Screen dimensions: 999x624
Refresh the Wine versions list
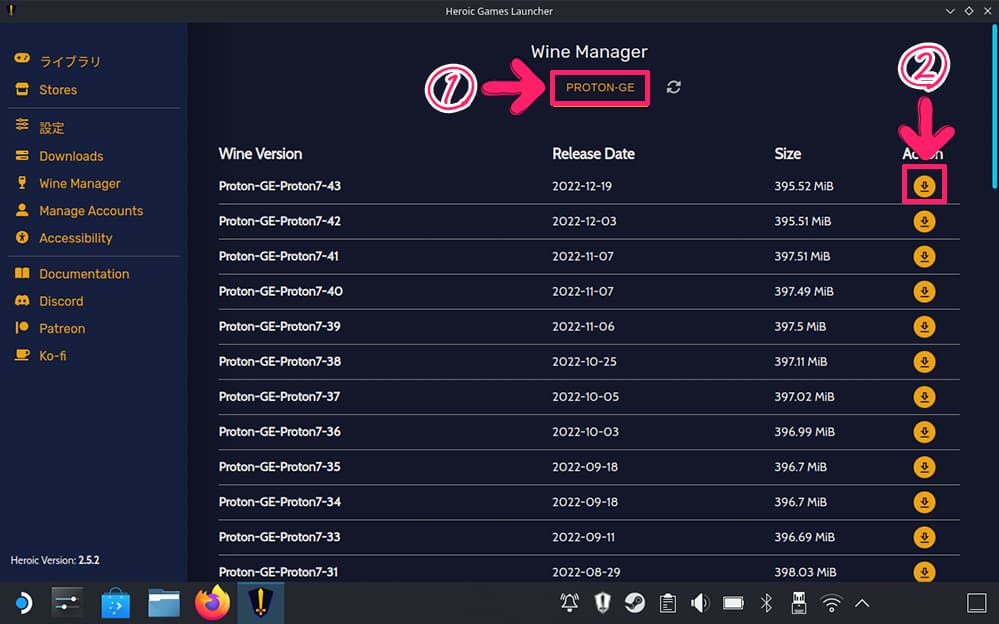pos(673,87)
